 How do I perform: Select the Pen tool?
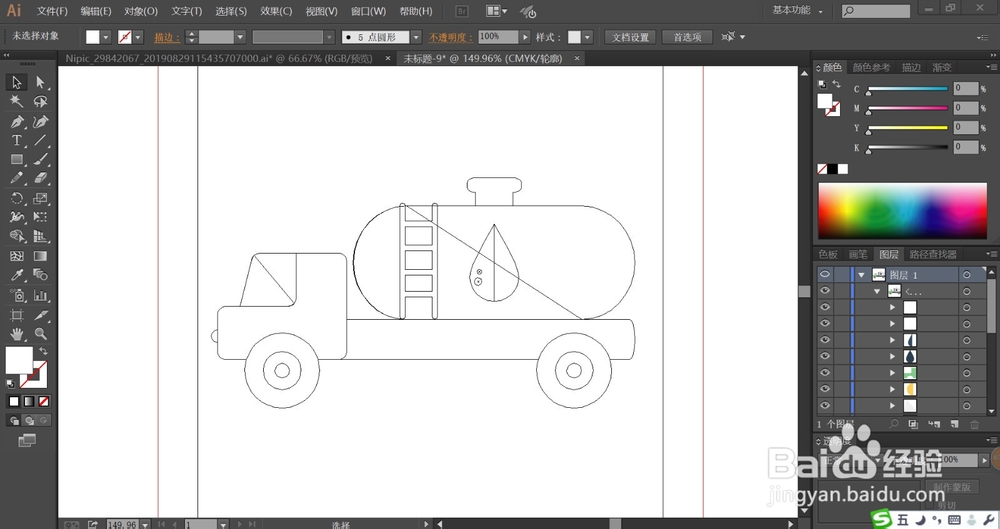pos(17,121)
